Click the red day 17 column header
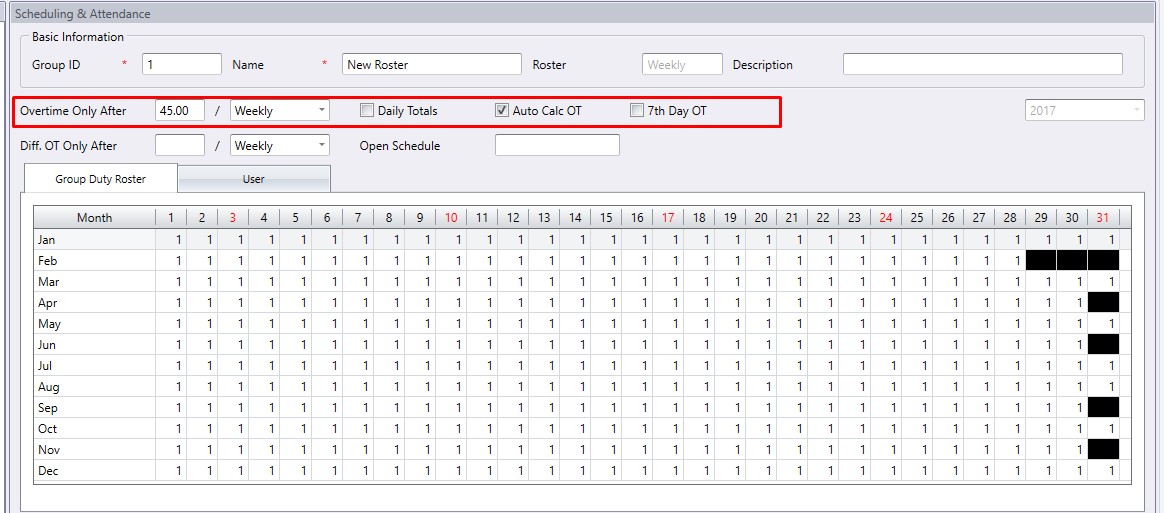Viewport: 1164px width, 513px height. coord(668,218)
